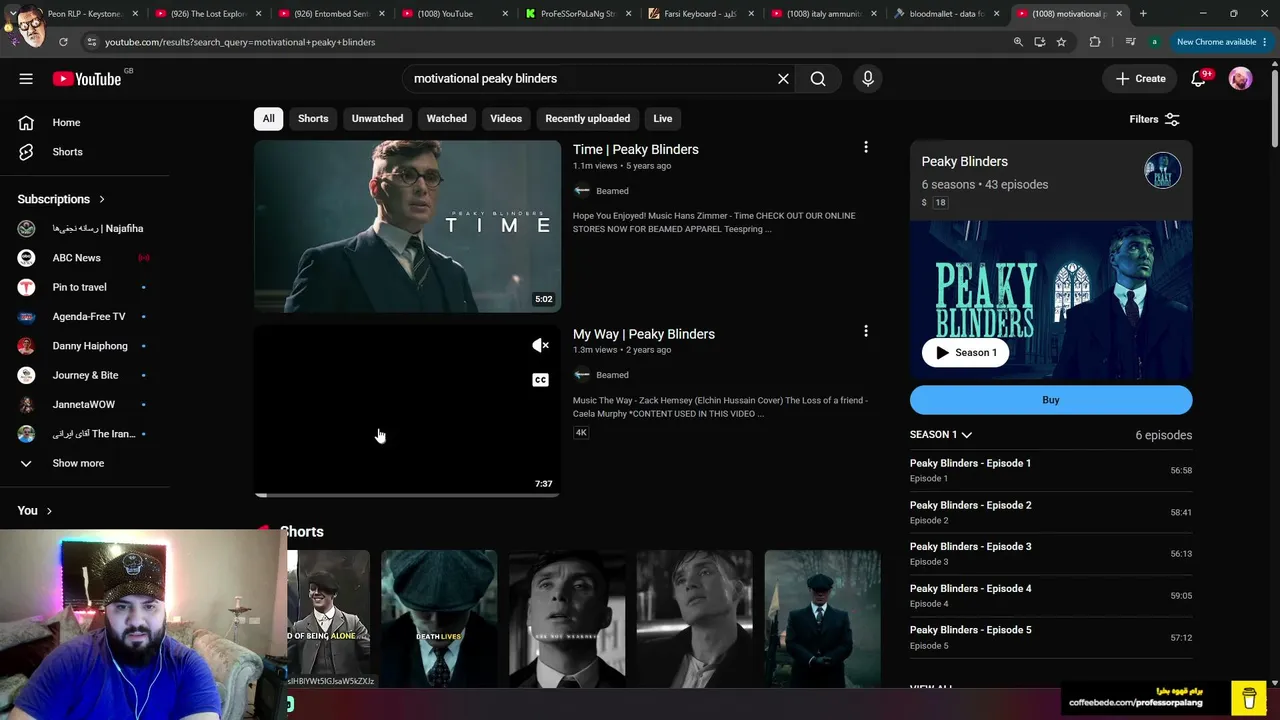Open the Chrome media controls icon
The width and height of the screenshot is (1280, 720).
(x=1130, y=42)
